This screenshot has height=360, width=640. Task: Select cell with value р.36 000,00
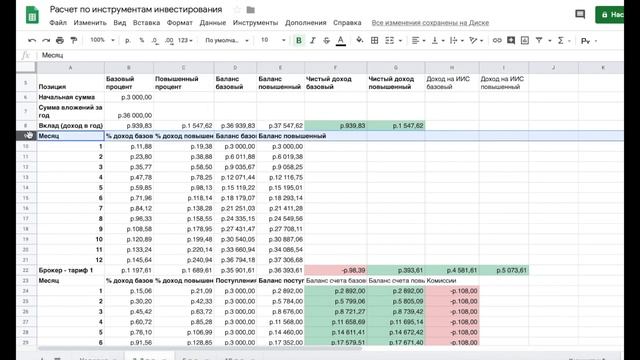129,111
